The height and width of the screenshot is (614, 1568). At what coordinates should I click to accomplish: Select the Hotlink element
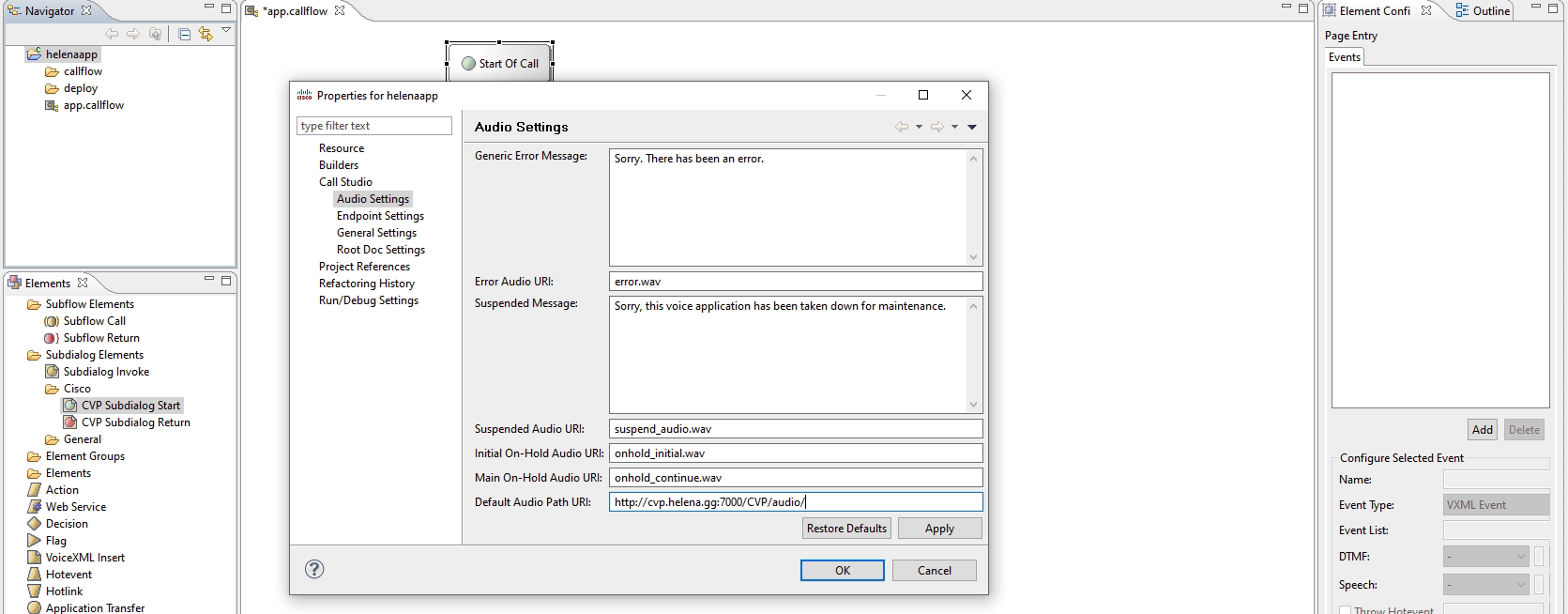pyautogui.click(x=64, y=591)
